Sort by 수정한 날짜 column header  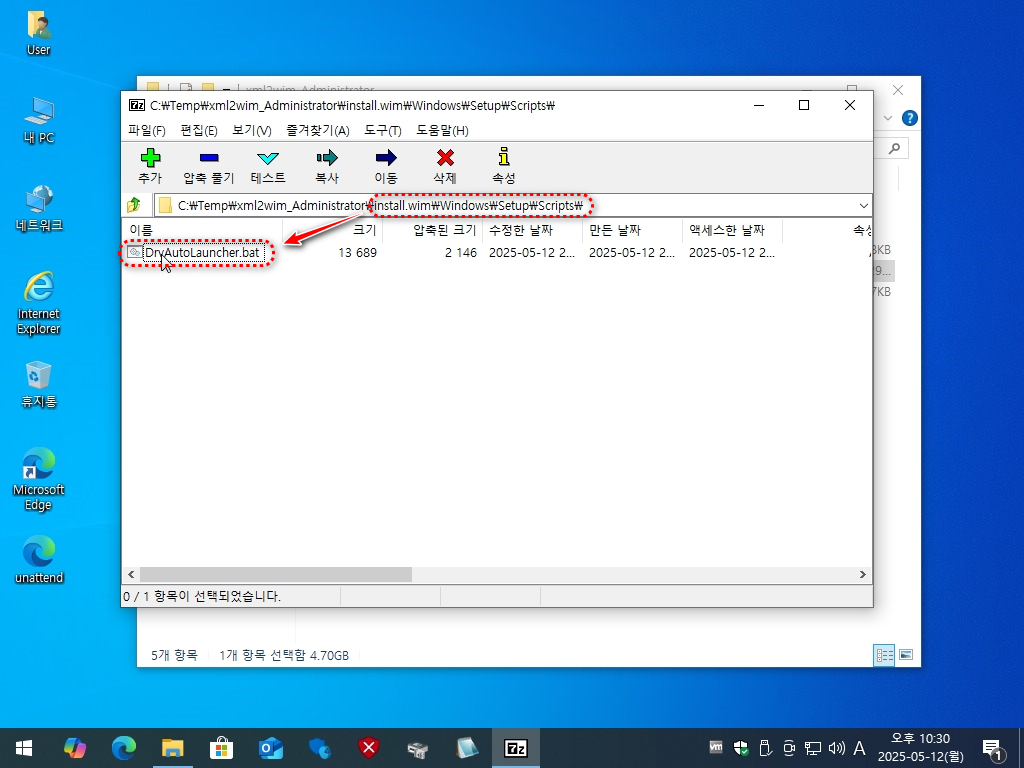point(533,230)
